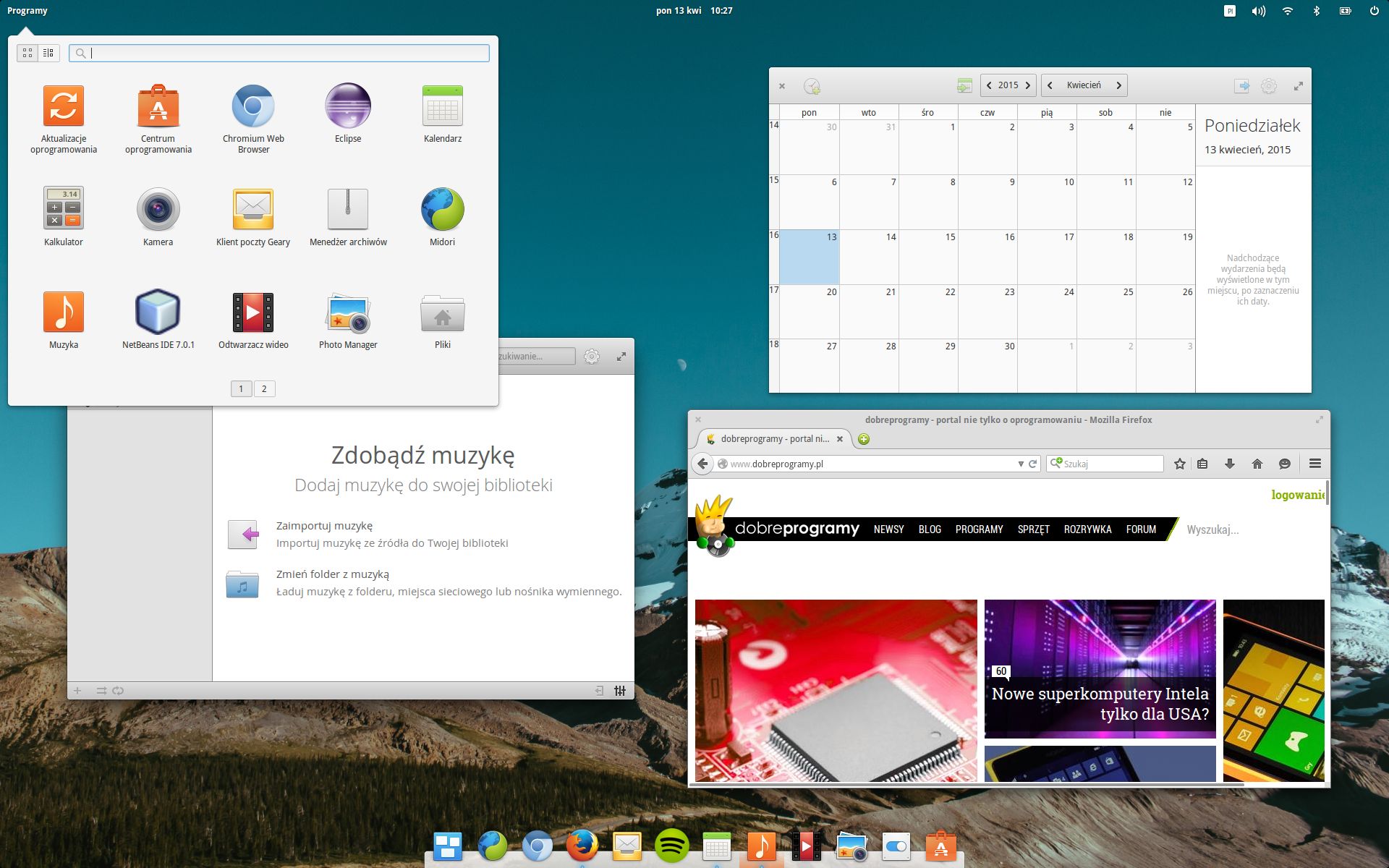Select April 24 calendar day

tap(1046, 312)
